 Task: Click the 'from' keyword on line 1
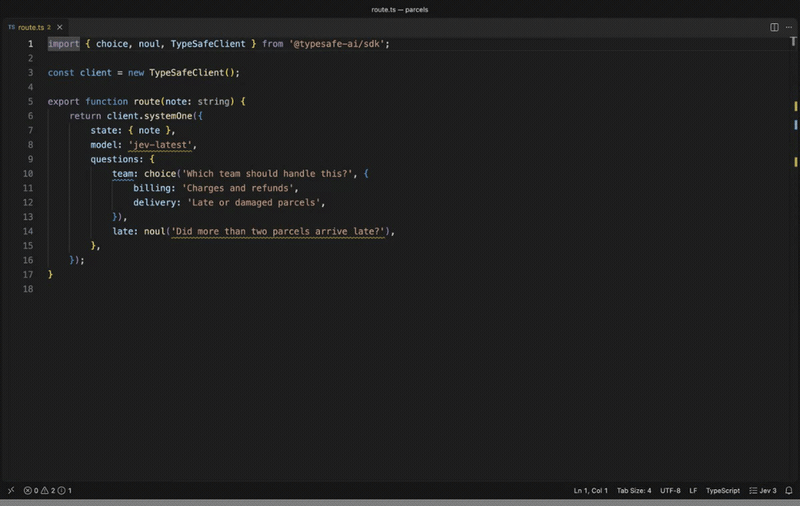click(272, 44)
